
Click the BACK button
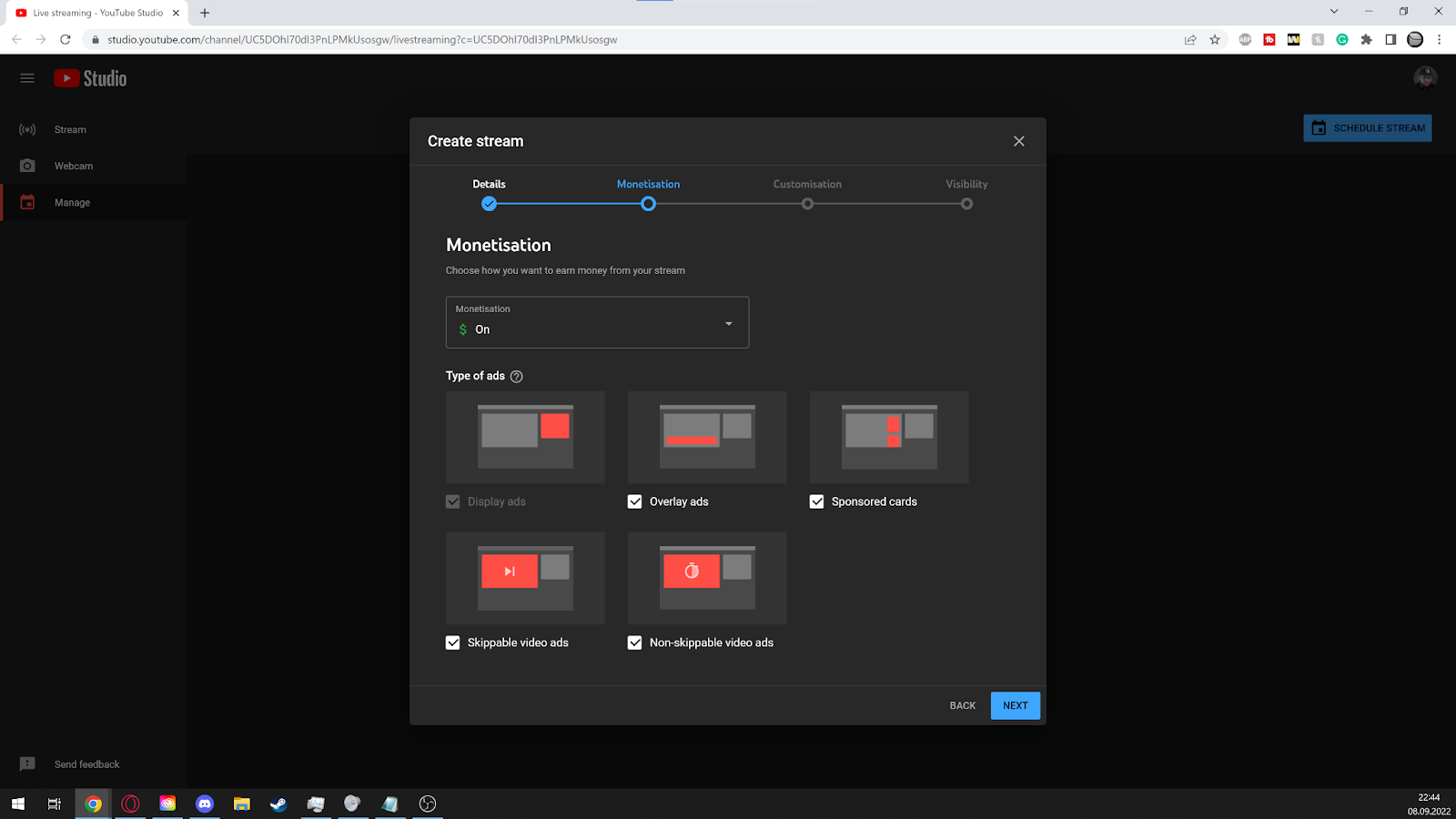coord(963,706)
